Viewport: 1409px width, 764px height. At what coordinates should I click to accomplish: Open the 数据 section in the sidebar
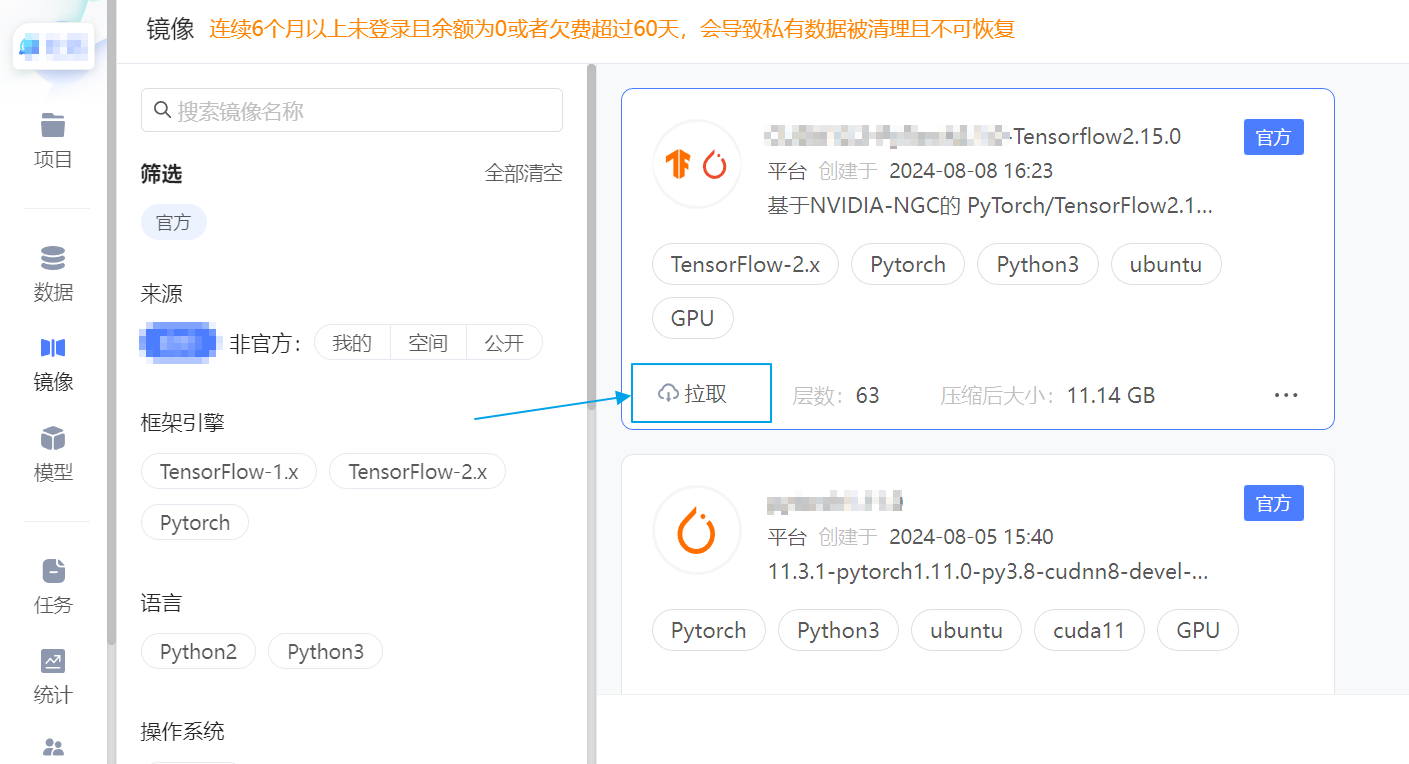click(x=52, y=272)
